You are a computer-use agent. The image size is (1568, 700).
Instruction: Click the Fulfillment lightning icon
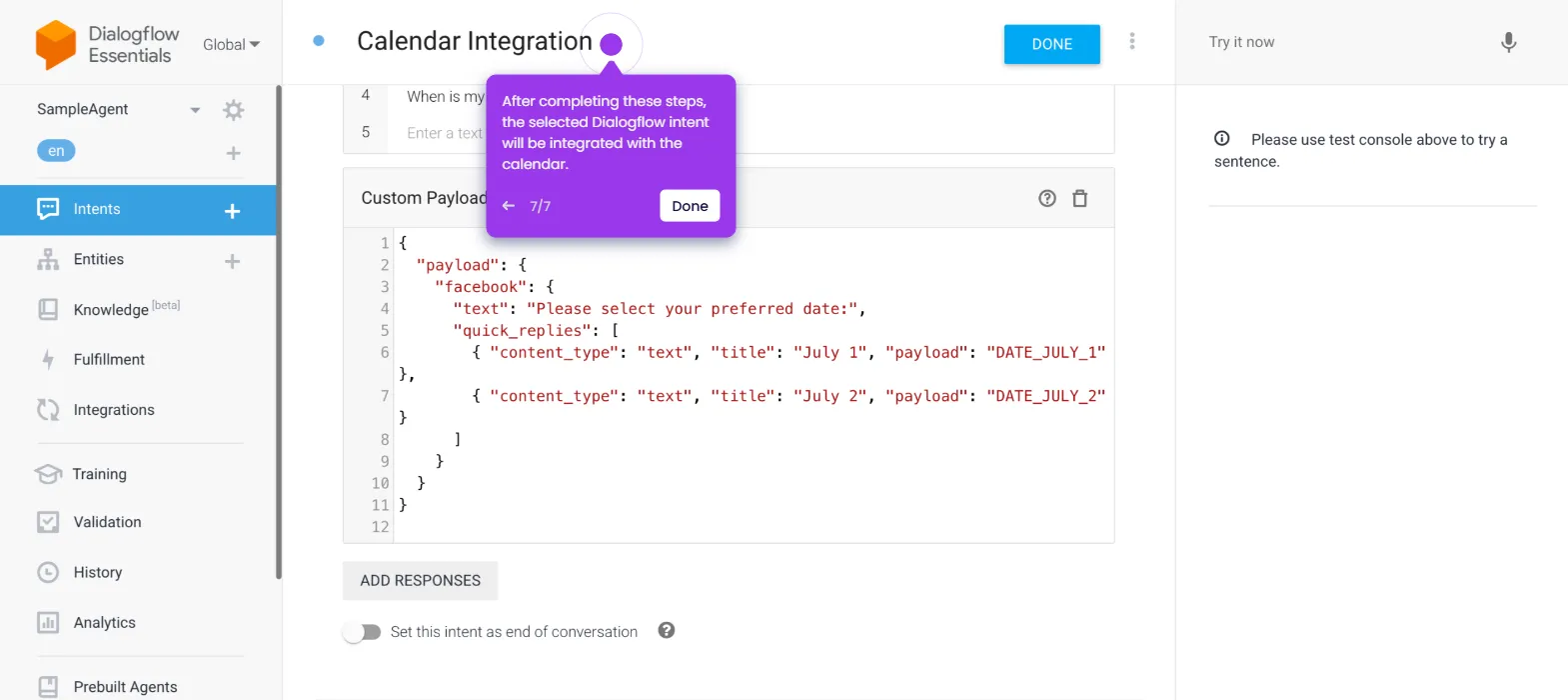48,359
